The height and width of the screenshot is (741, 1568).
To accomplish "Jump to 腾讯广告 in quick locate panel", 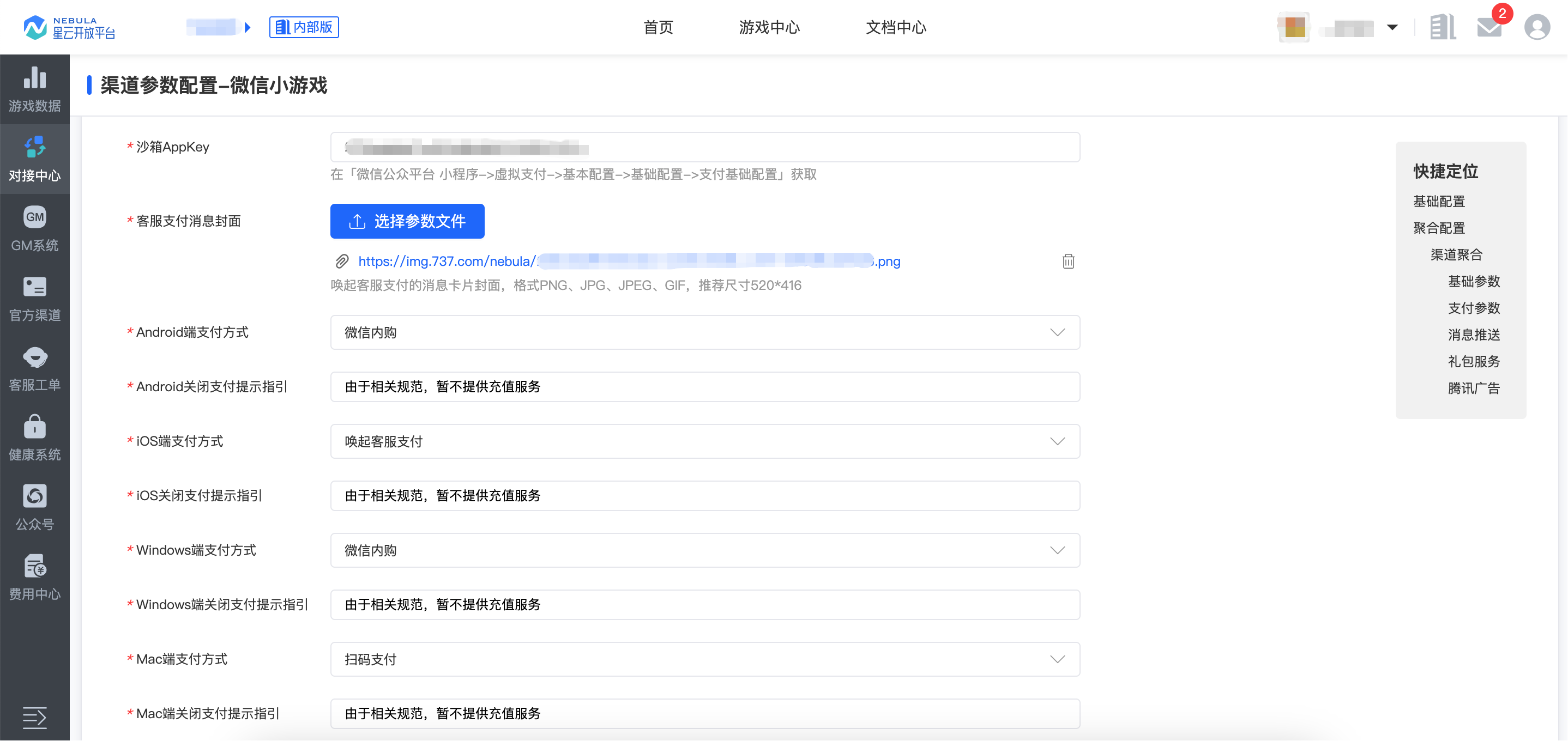I will (1474, 388).
